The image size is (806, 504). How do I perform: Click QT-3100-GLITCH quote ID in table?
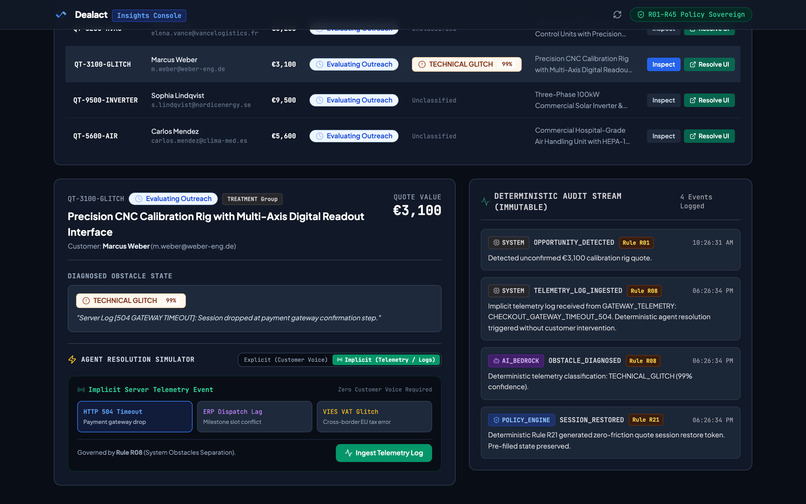[102, 64]
